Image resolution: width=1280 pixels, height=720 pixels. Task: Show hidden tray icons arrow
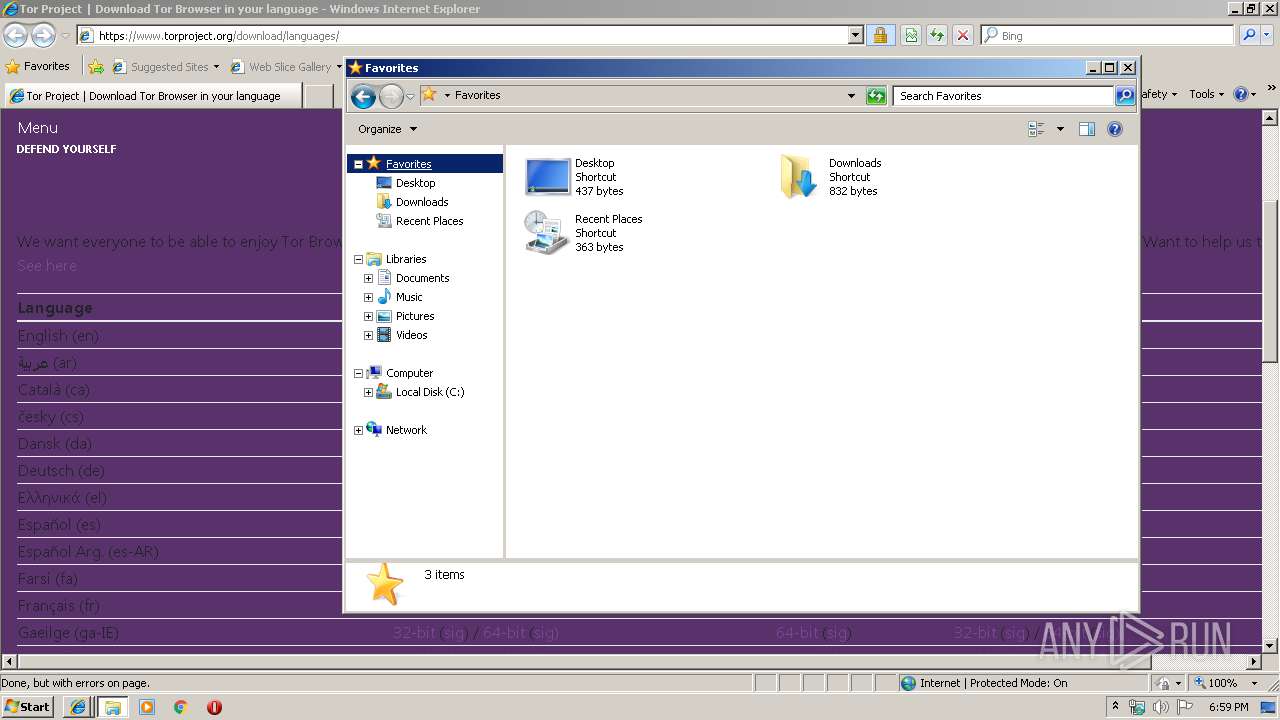click(x=1115, y=707)
